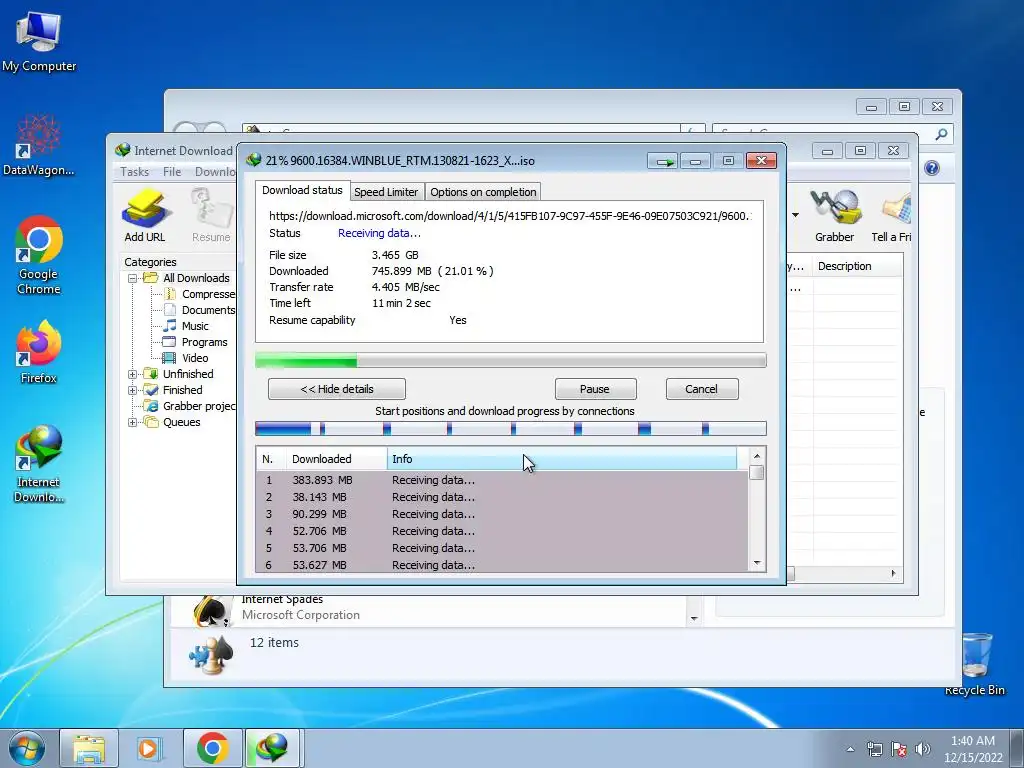Open Google Chrome desktop shortcut
This screenshot has width=1024, height=768.
(39, 255)
